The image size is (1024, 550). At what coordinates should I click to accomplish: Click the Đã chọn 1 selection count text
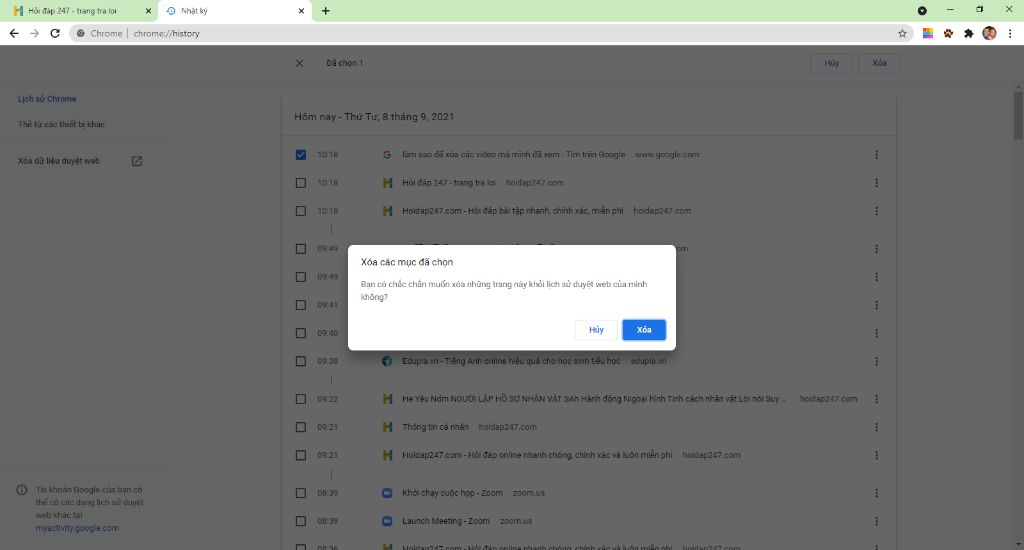(x=345, y=63)
